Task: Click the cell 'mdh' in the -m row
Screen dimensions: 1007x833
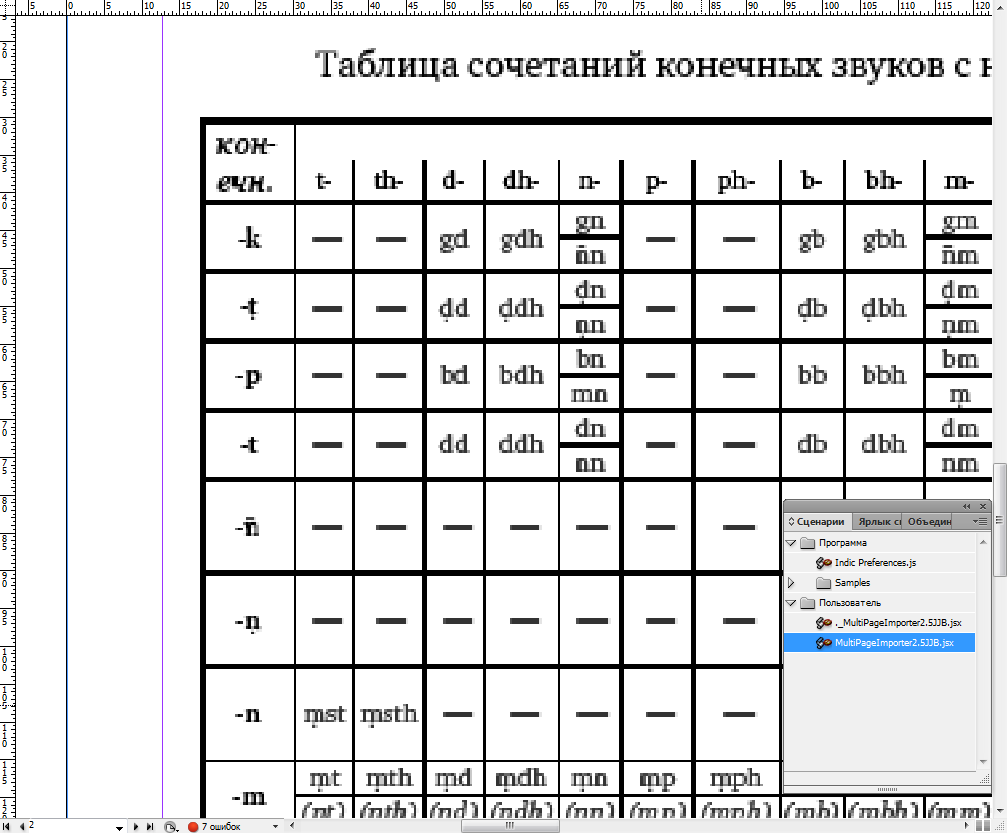Action: click(x=521, y=778)
